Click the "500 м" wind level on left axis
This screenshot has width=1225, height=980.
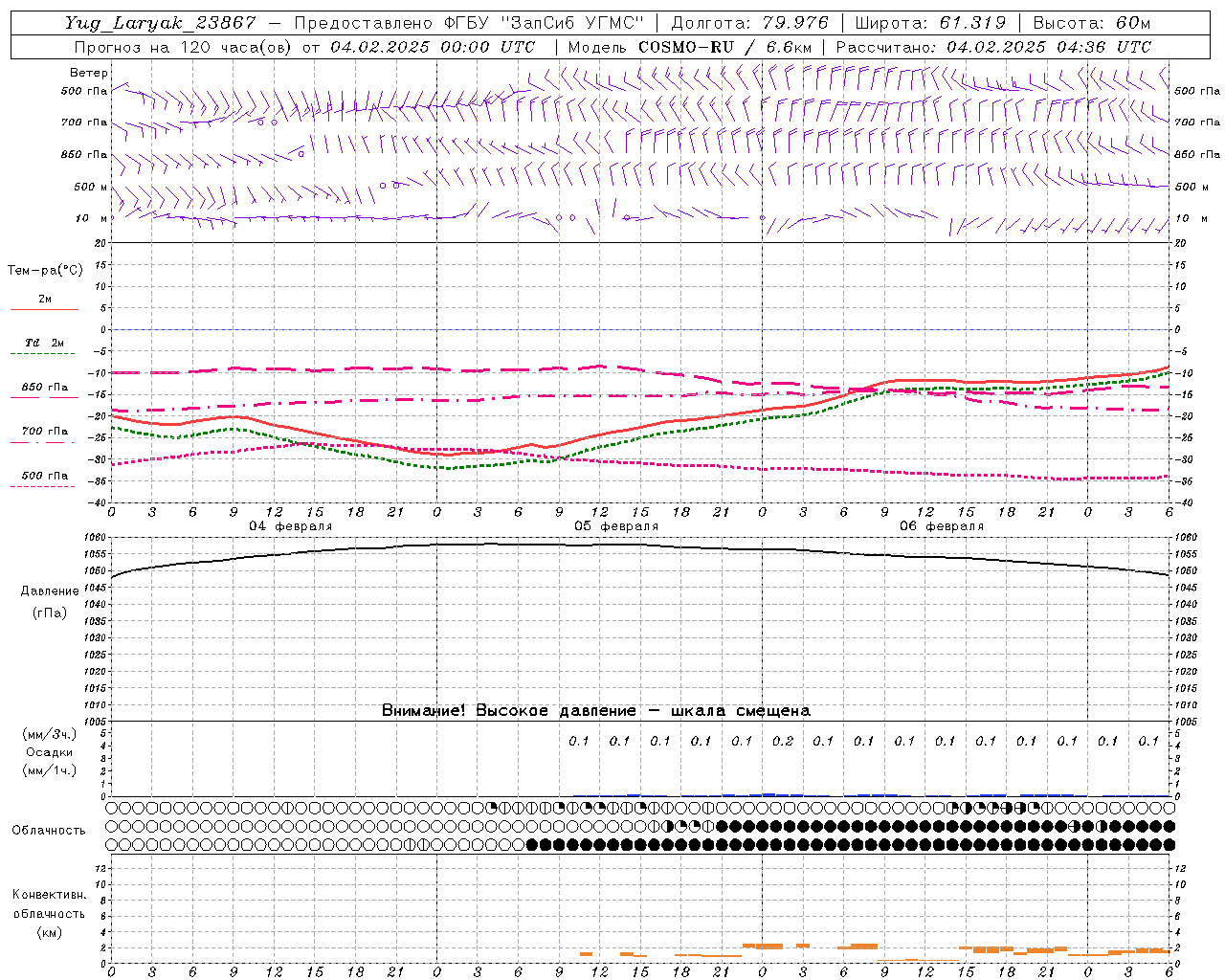[91, 187]
